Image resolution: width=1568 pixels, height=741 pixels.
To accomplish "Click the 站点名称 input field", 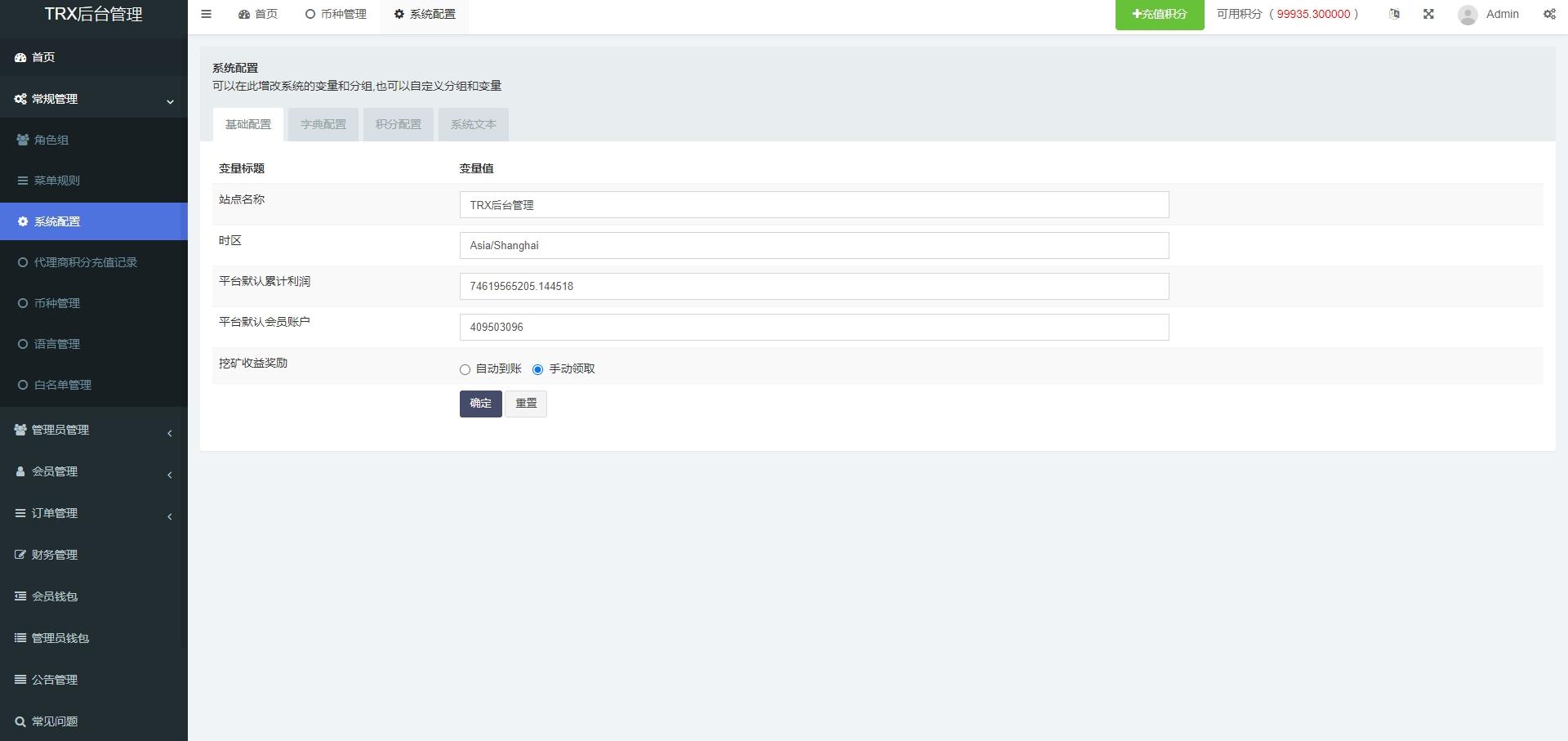I will click(814, 205).
